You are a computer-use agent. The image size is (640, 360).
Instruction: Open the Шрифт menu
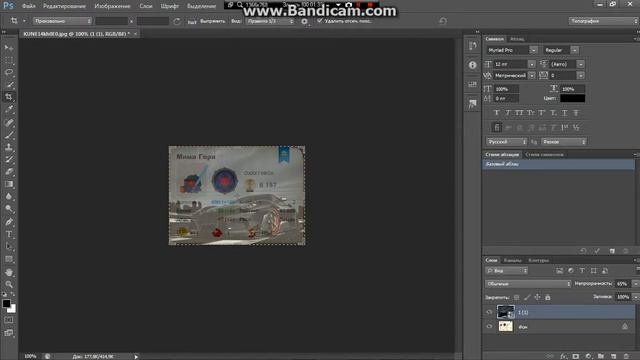(170, 6)
